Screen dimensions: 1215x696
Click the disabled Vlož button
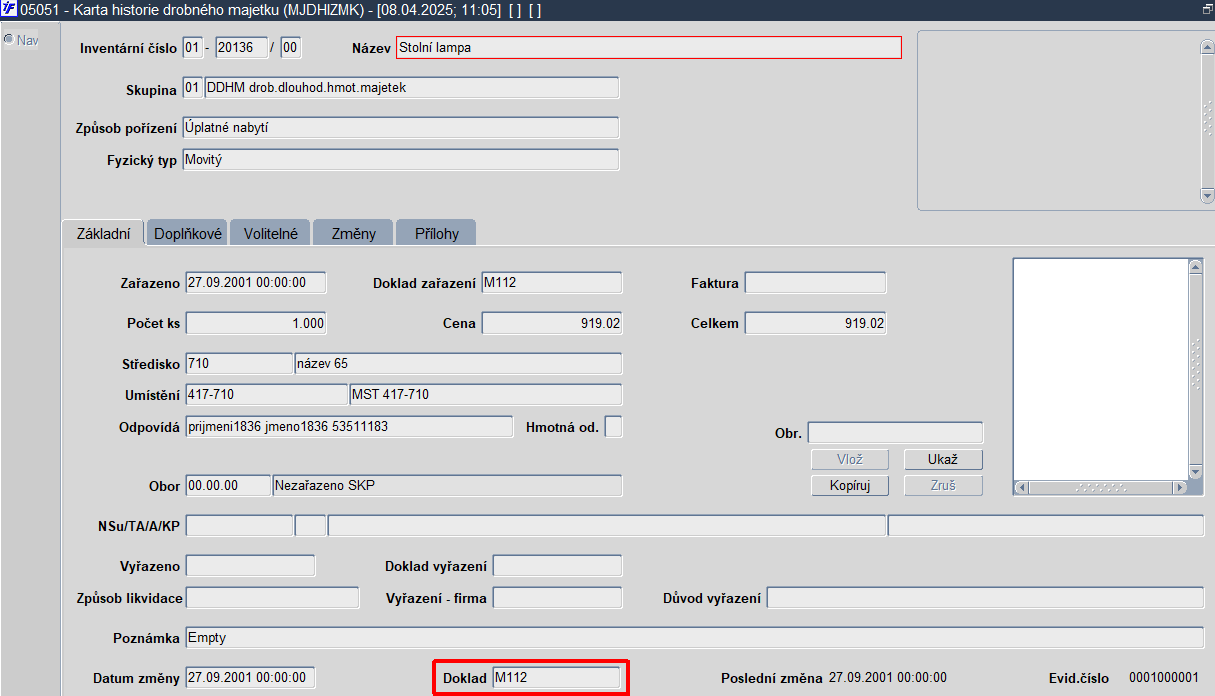(x=850, y=460)
